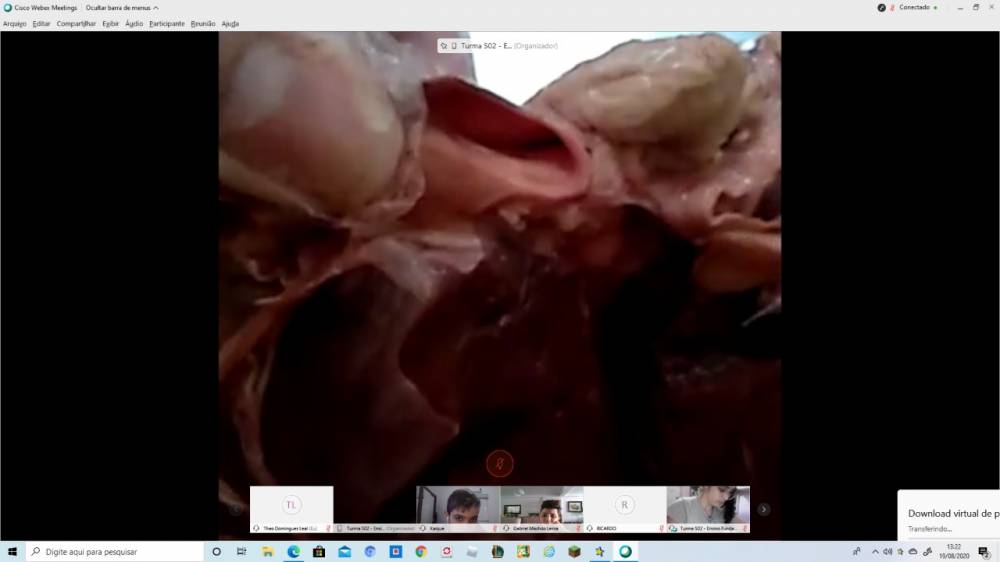Open the Participante menu

point(167,23)
